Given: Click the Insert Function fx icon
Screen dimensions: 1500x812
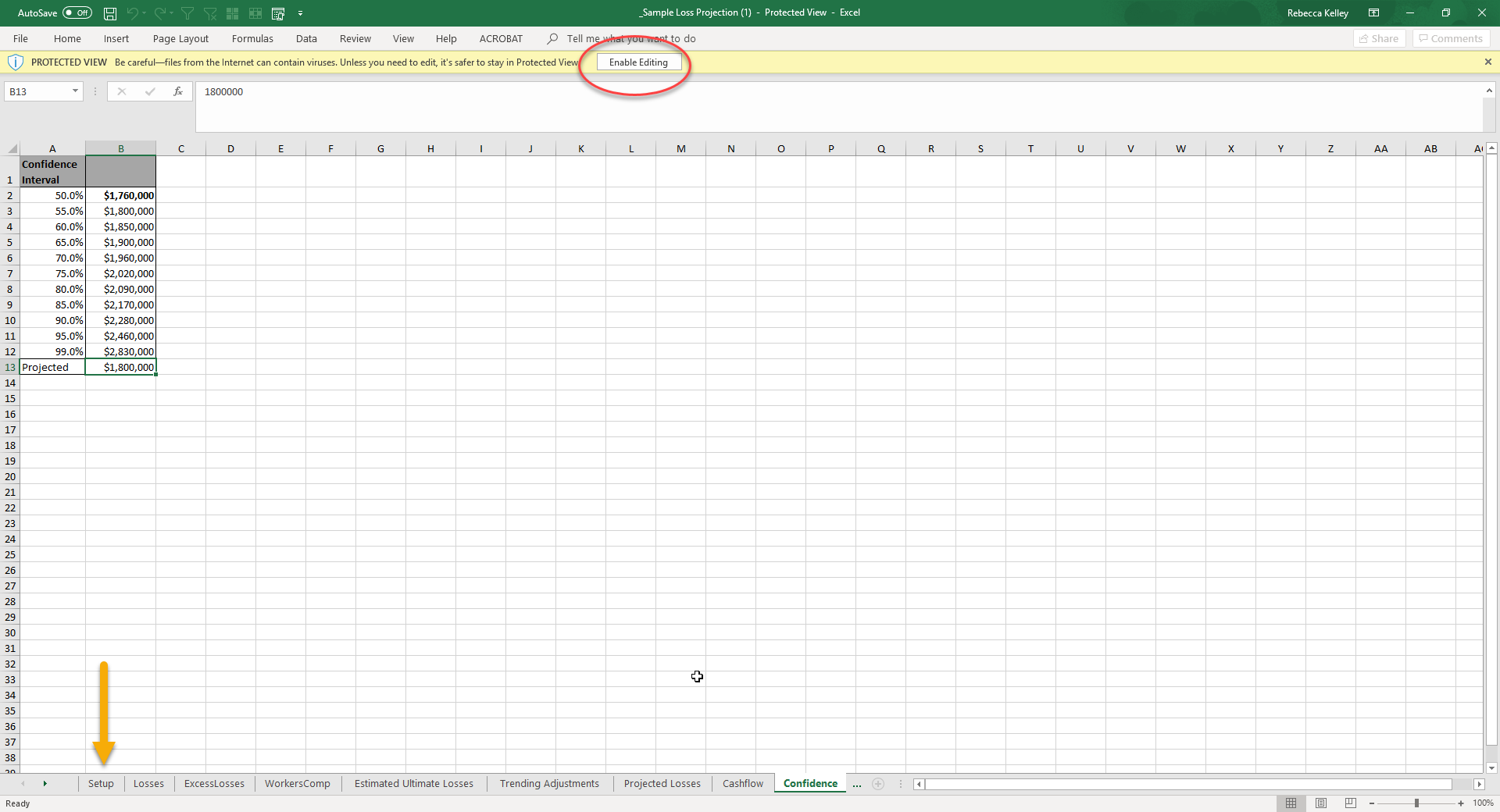Looking at the screenshot, I should tap(178, 91).
